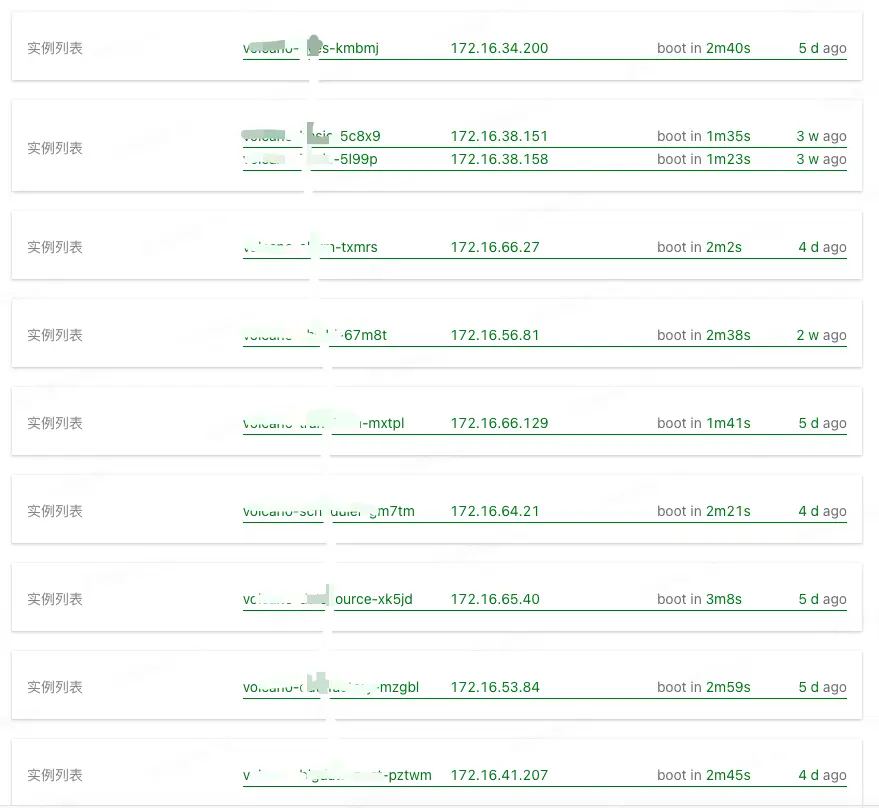Click the IP address 172.16.34.200
The height and width of the screenshot is (808, 879).
coord(499,48)
